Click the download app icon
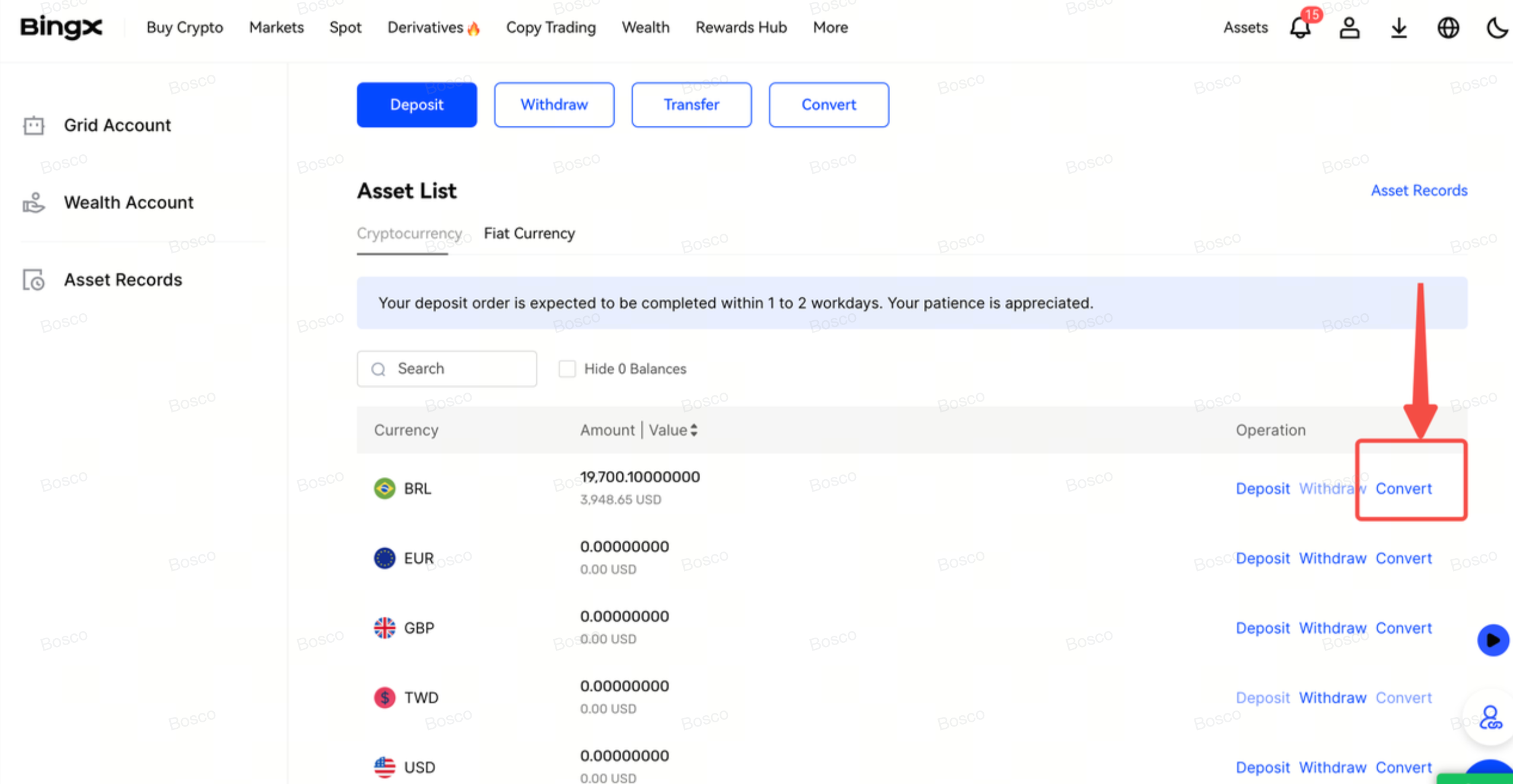Image resolution: width=1513 pixels, height=784 pixels. [x=1398, y=28]
